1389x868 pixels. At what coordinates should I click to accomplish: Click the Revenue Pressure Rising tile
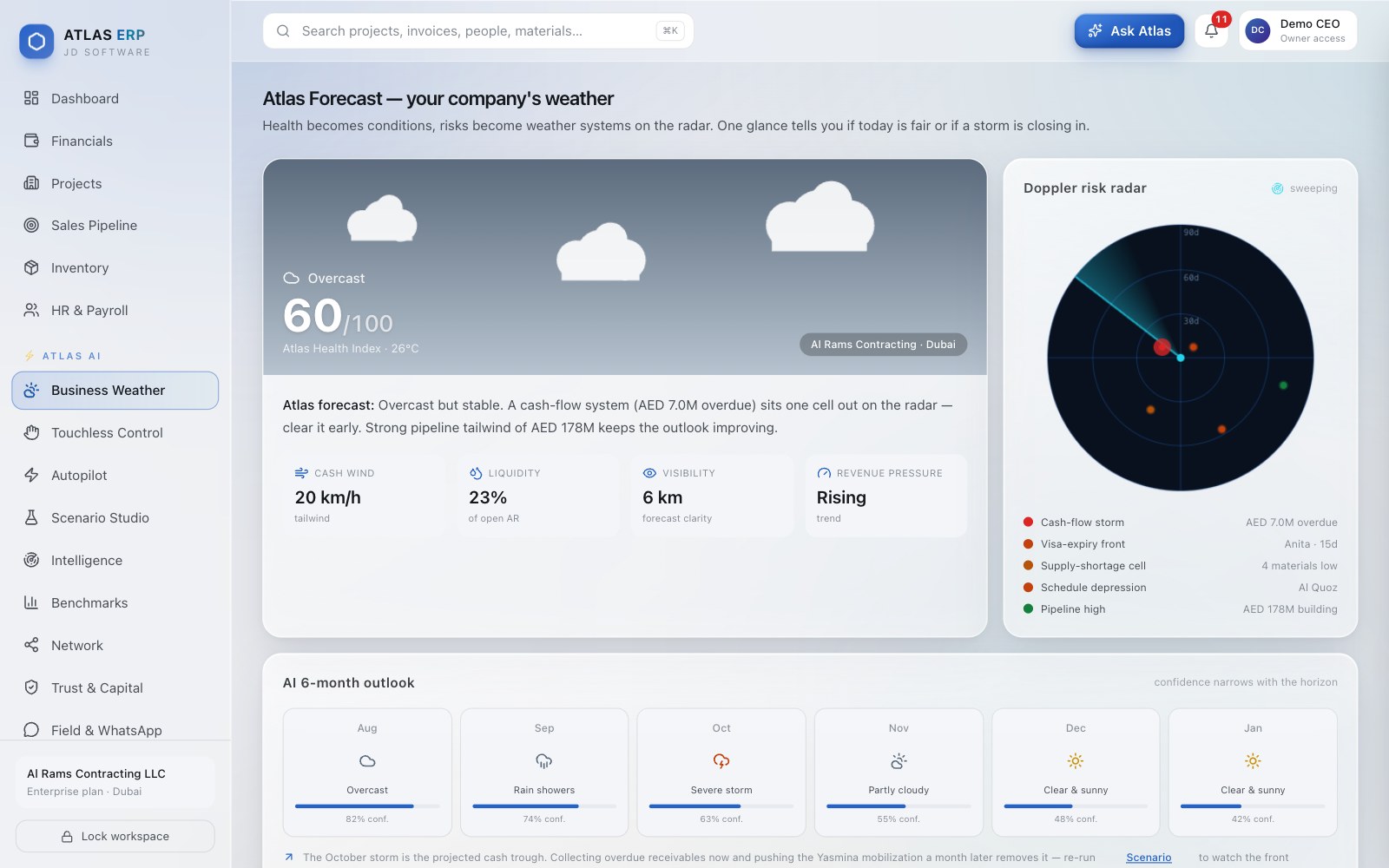(886, 496)
